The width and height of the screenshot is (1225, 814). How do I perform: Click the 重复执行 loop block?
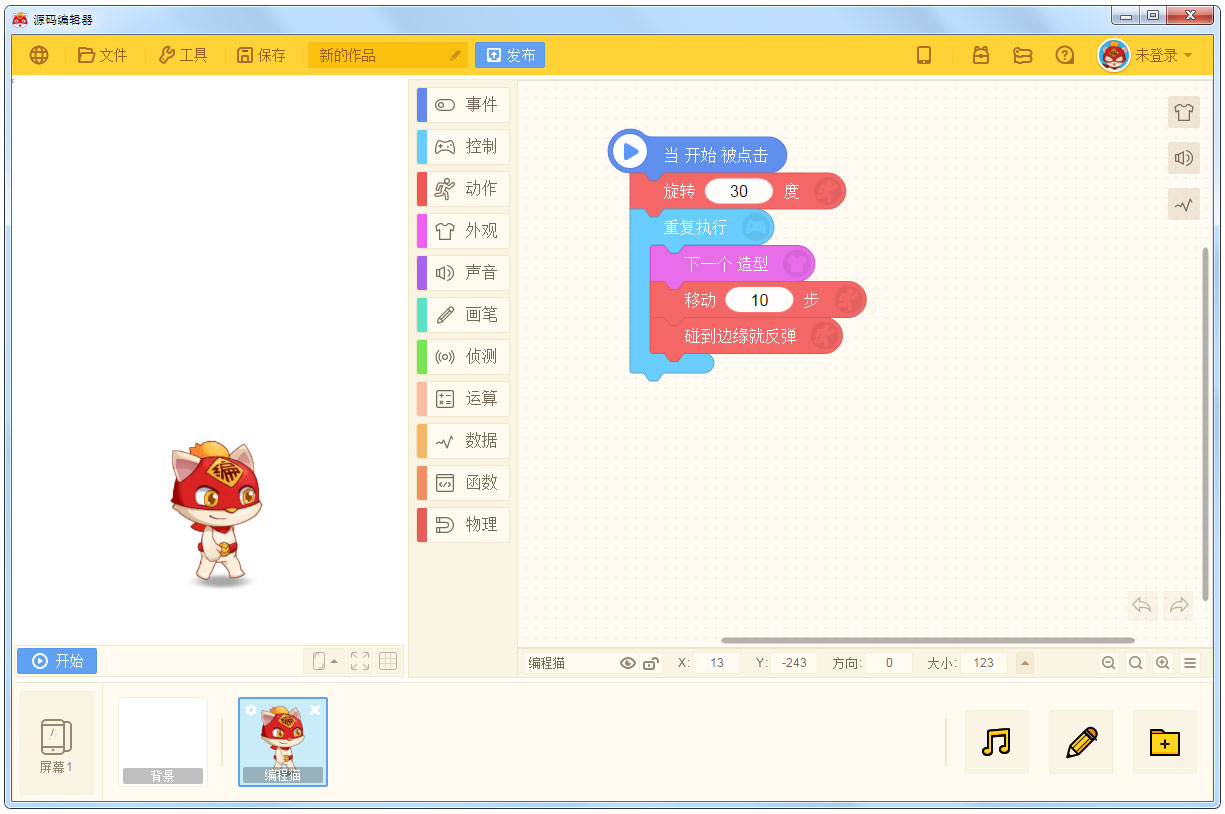pos(701,227)
